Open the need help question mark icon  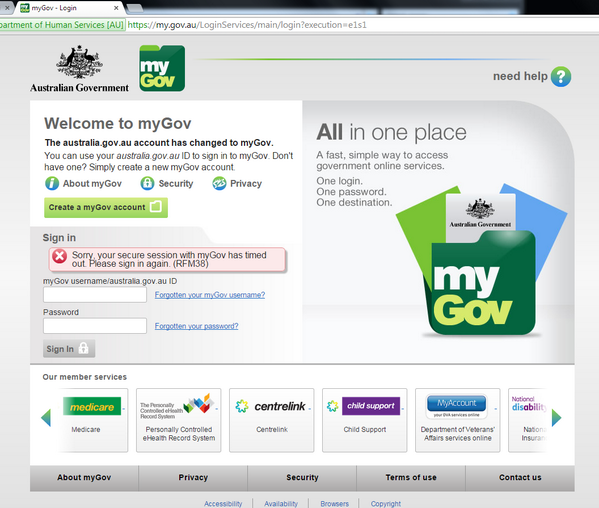(561, 76)
